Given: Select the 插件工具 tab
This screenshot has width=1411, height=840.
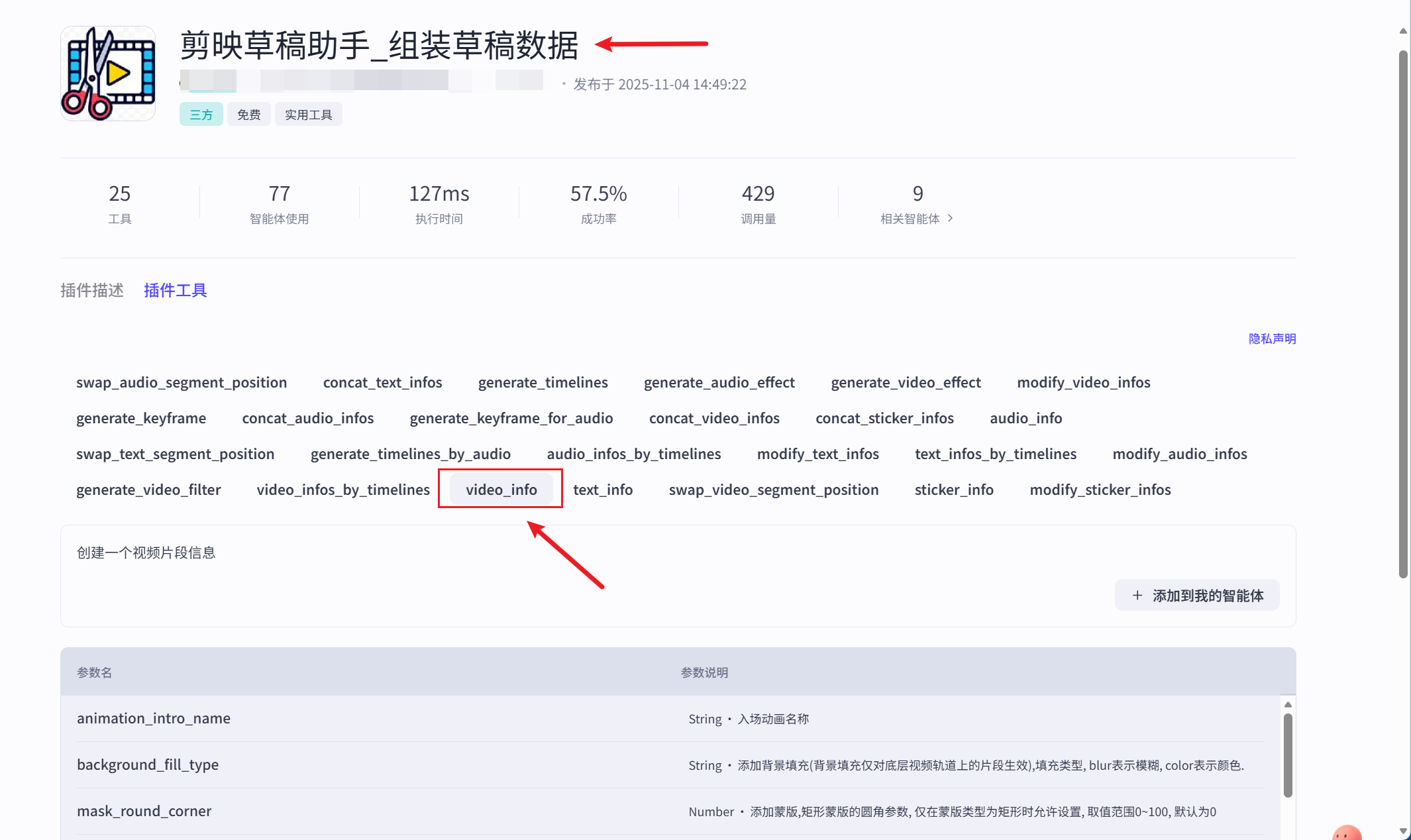Looking at the screenshot, I should (176, 290).
